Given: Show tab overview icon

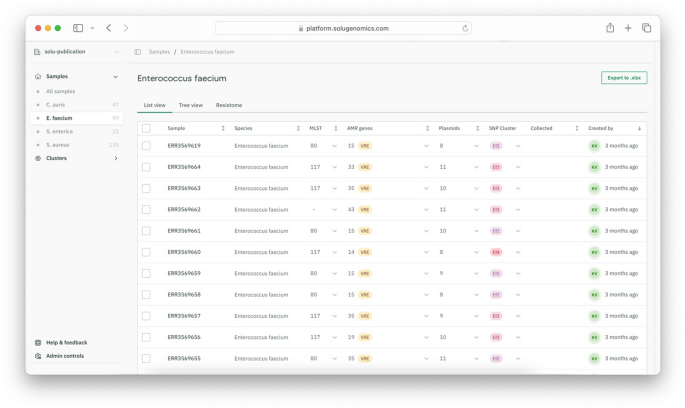Looking at the screenshot, I should point(646,28).
